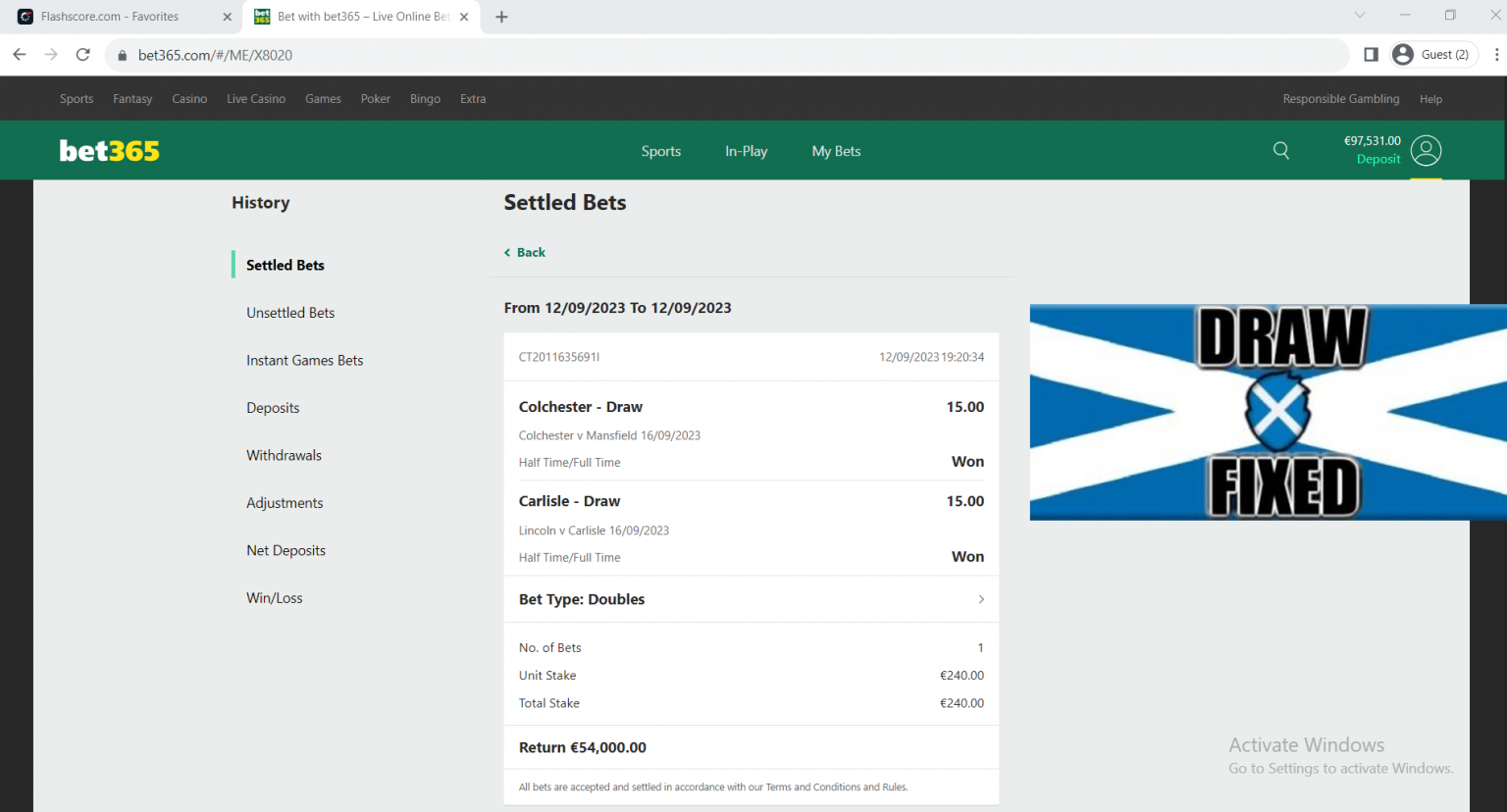Select Net Deposits in sidebar

click(286, 550)
